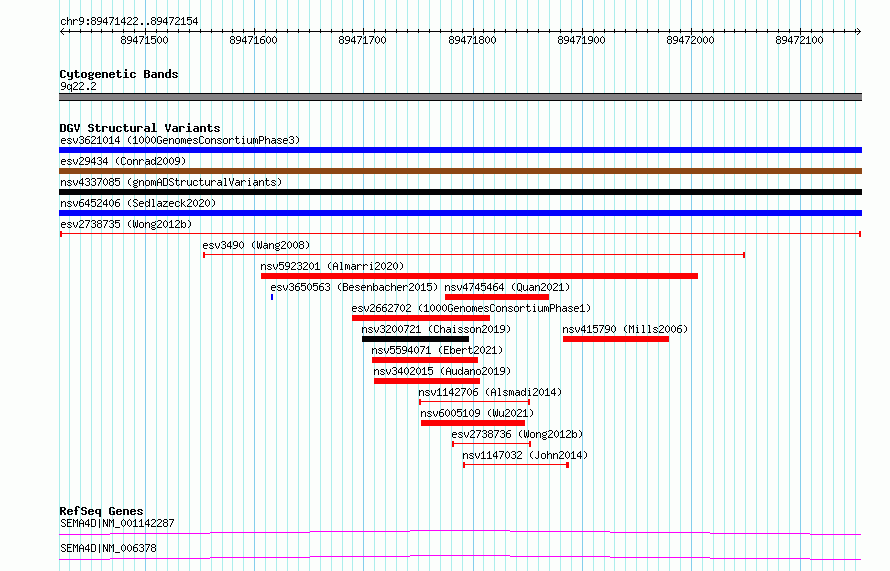This screenshot has height=571, width=890.
Task: Open the esv2738736 (Wong2012b) label
Action: 517,434
